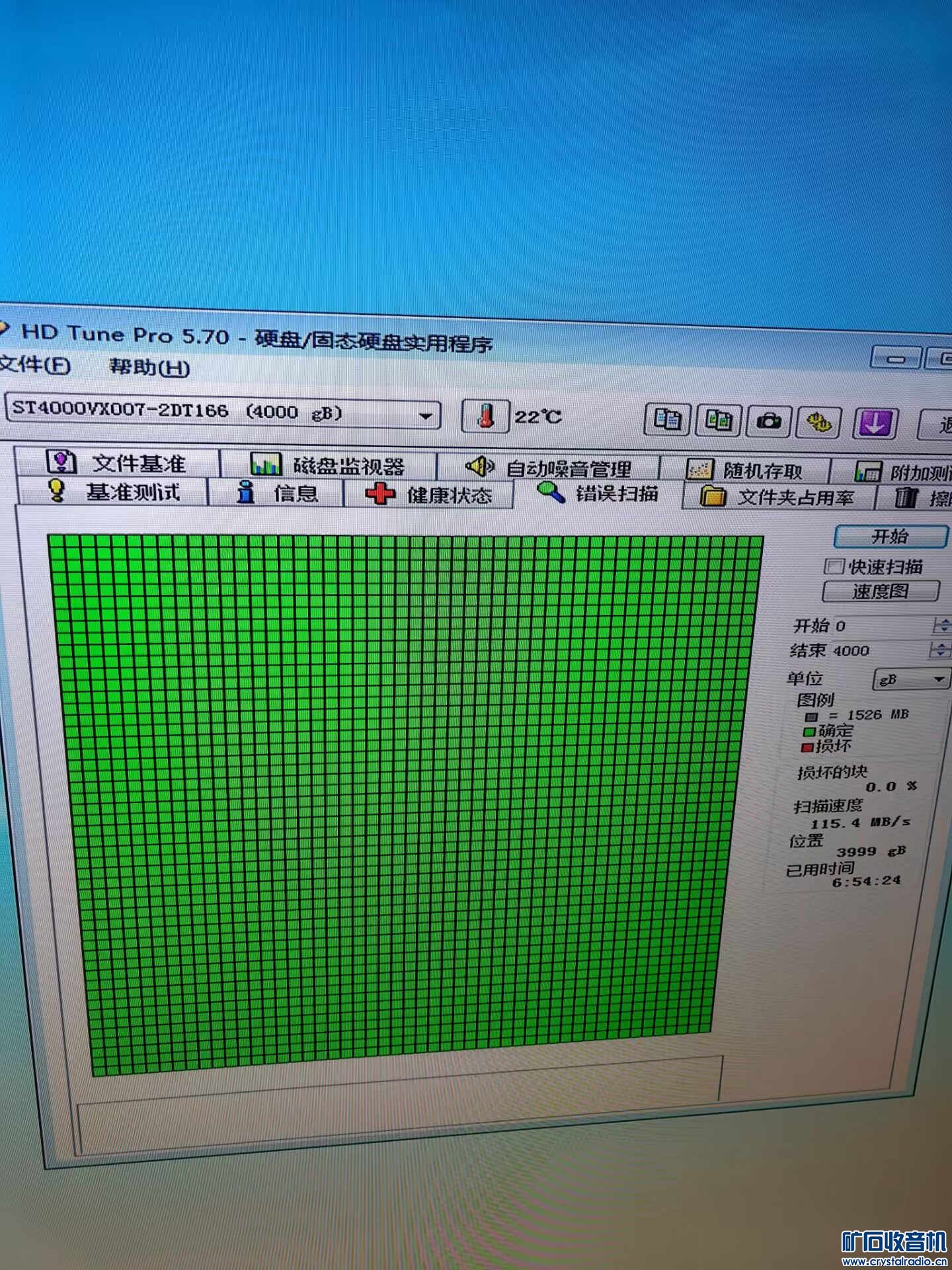Switch to the 文件夹占用率 tab
Screen dimensions: 952x1270
coord(778,497)
